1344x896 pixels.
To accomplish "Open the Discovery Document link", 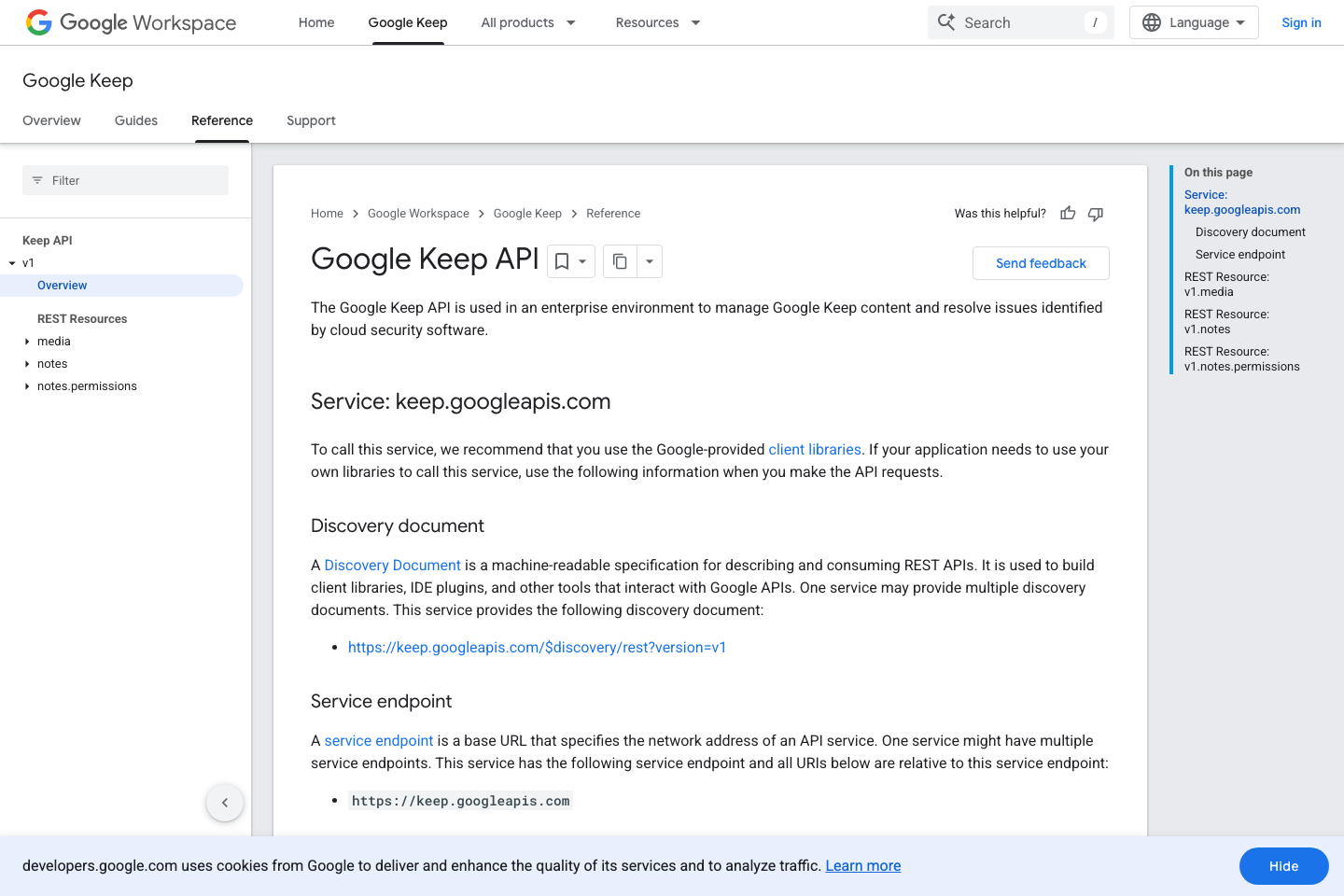I will 392,565.
